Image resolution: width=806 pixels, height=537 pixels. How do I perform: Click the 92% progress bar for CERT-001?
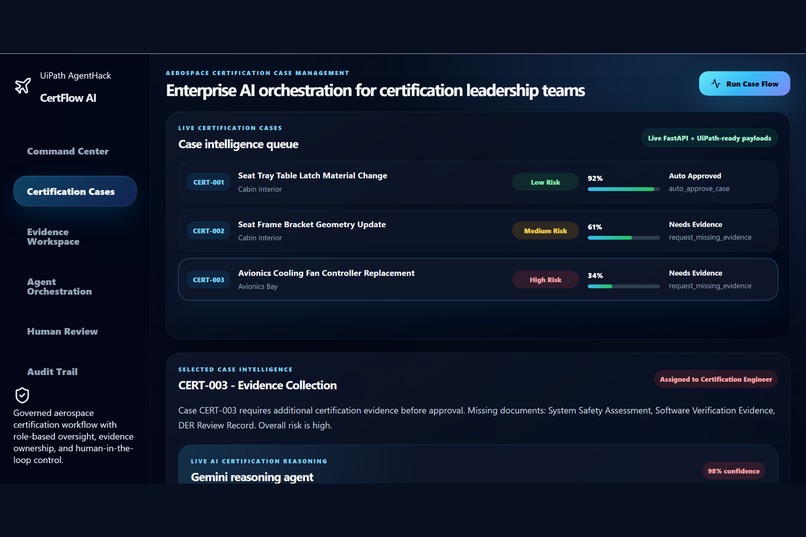[624, 189]
